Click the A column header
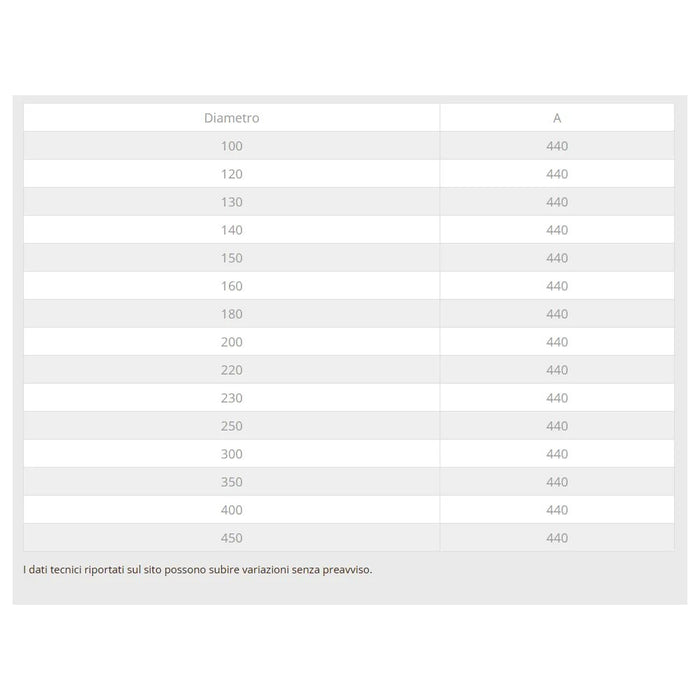Image resolution: width=700 pixels, height=700 pixels. [557, 118]
